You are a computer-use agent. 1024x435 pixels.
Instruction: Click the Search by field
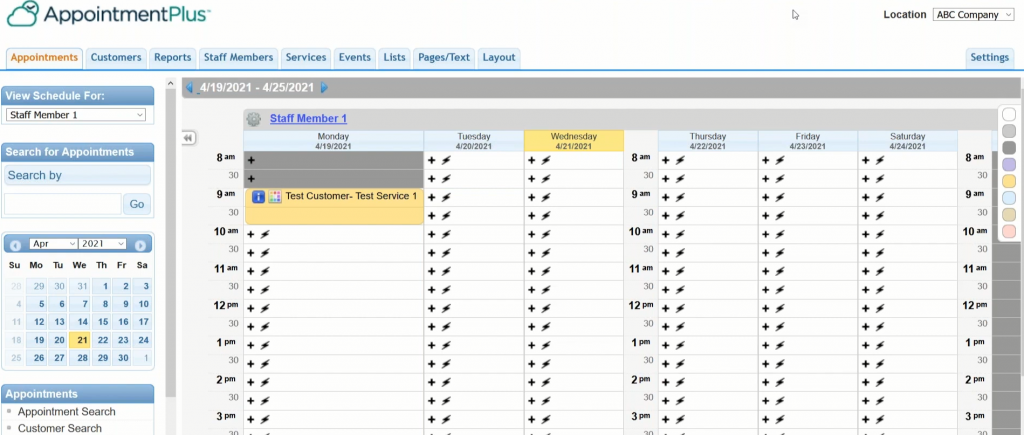[x=78, y=175]
